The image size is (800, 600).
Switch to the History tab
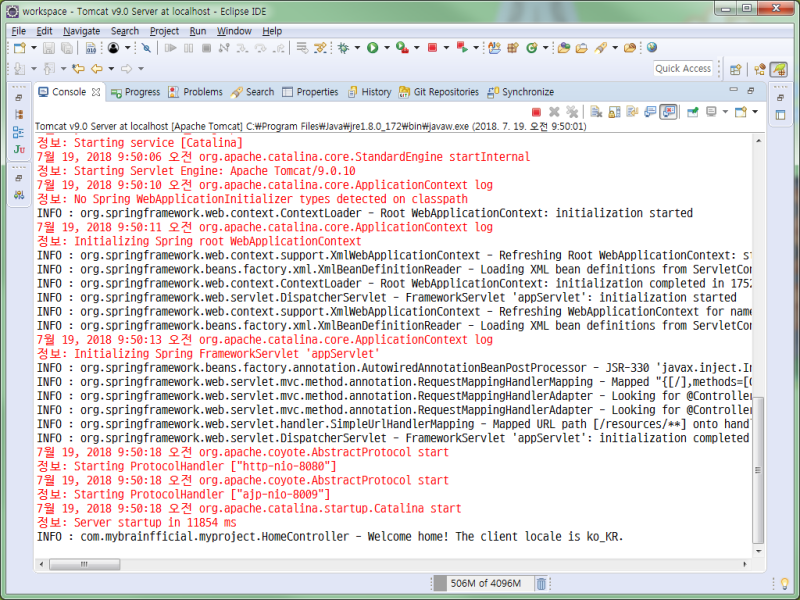369,92
